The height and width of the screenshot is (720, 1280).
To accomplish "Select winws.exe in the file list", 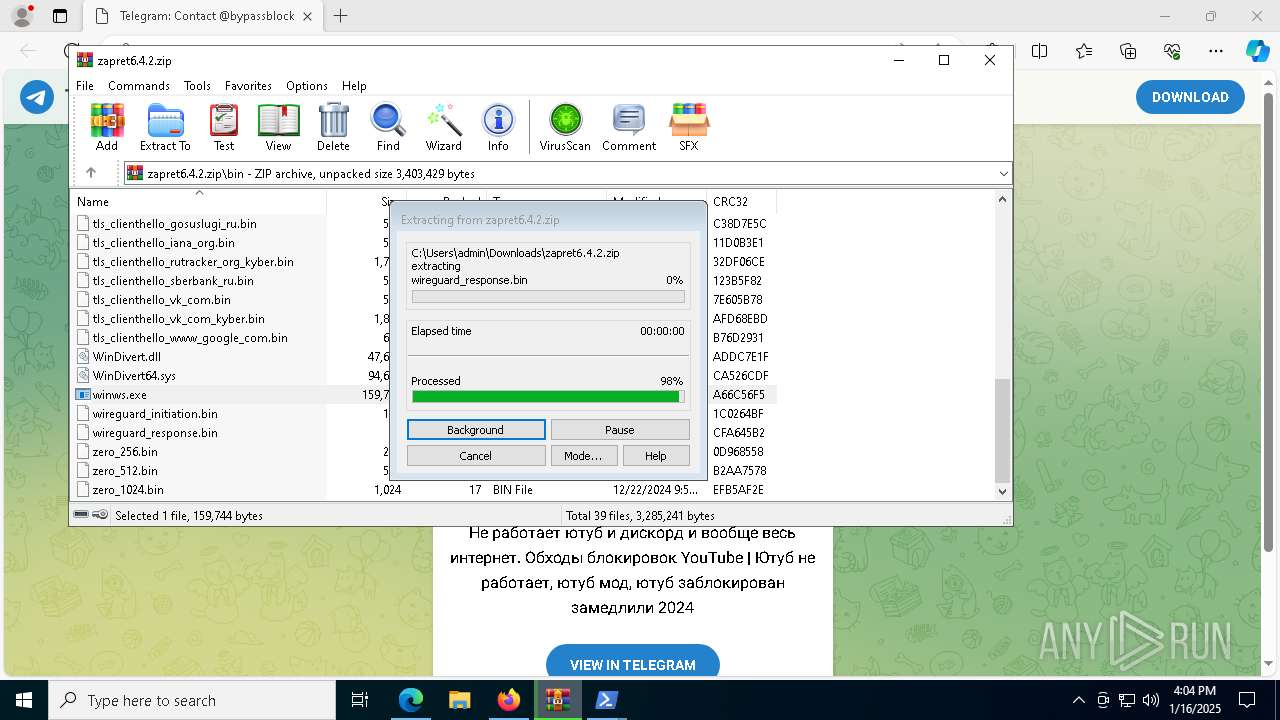I will [x=120, y=395].
